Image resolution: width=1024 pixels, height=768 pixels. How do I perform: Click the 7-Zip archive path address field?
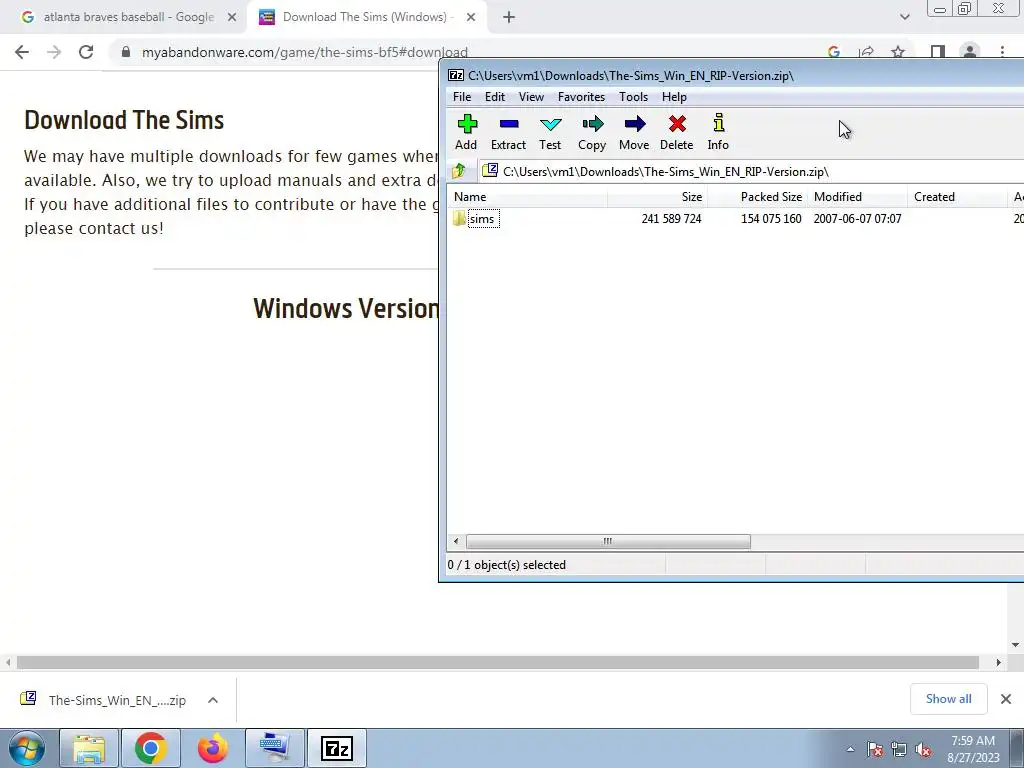751,172
